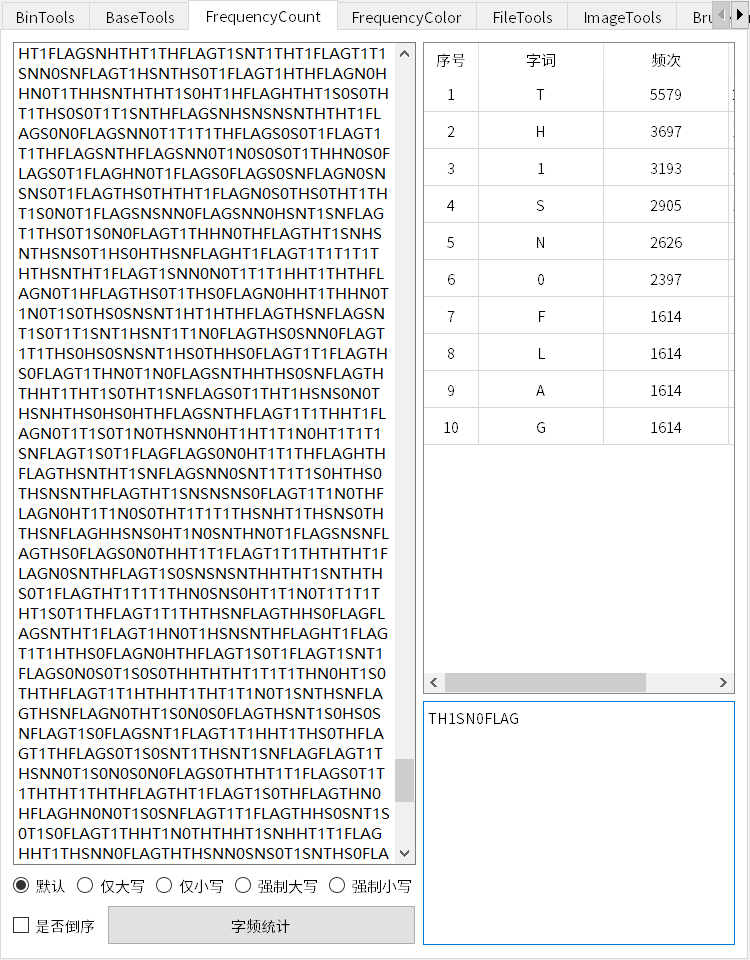Select the cell with character F
750x960 pixels.
coord(541,316)
